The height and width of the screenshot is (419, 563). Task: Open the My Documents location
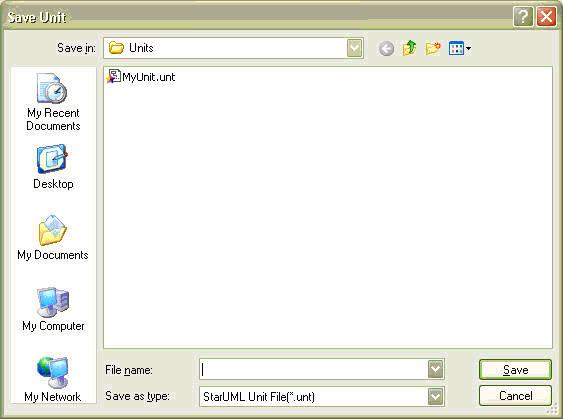pyautogui.click(x=53, y=237)
